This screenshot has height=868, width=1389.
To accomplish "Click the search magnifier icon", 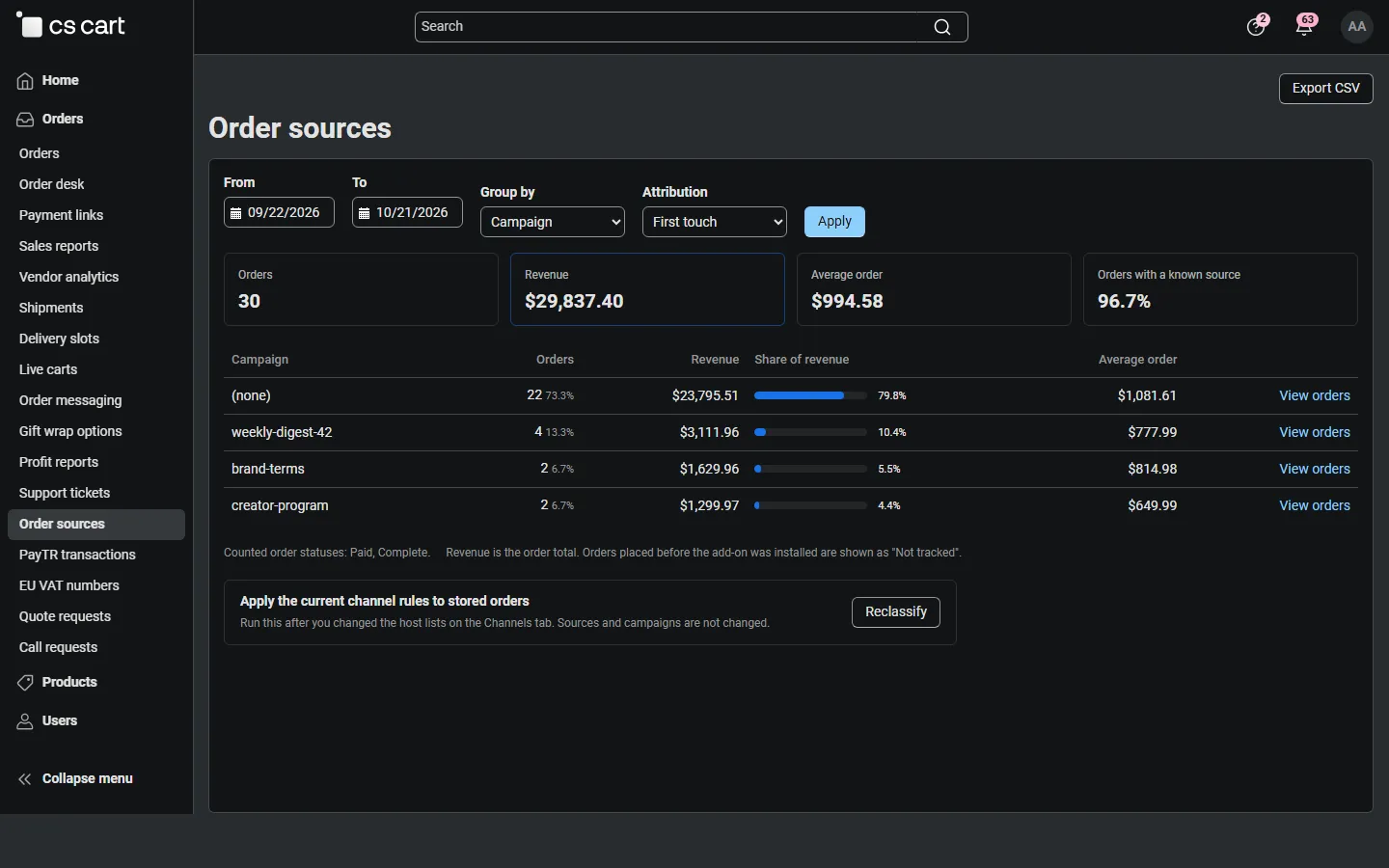I will click(942, 27).
